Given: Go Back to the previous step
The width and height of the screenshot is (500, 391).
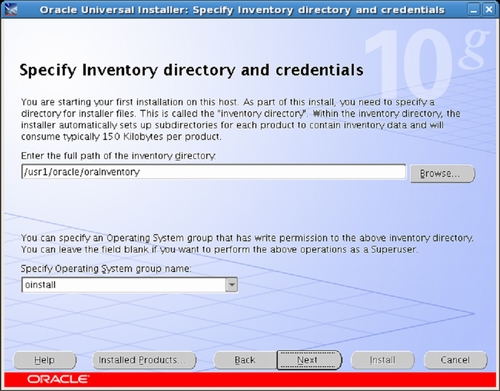Looking at the screenshot, I should coord(245,360).
